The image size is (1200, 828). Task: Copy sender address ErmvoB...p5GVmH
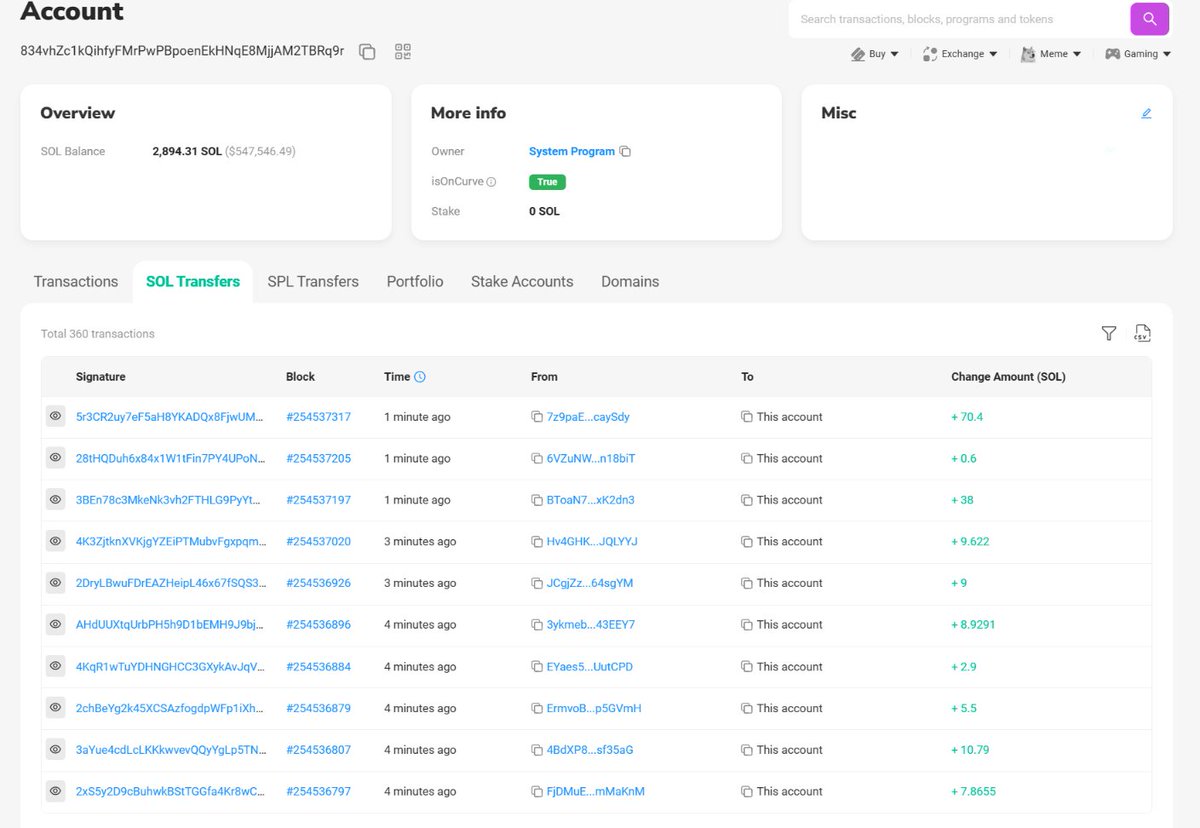(x=537, y=708)
